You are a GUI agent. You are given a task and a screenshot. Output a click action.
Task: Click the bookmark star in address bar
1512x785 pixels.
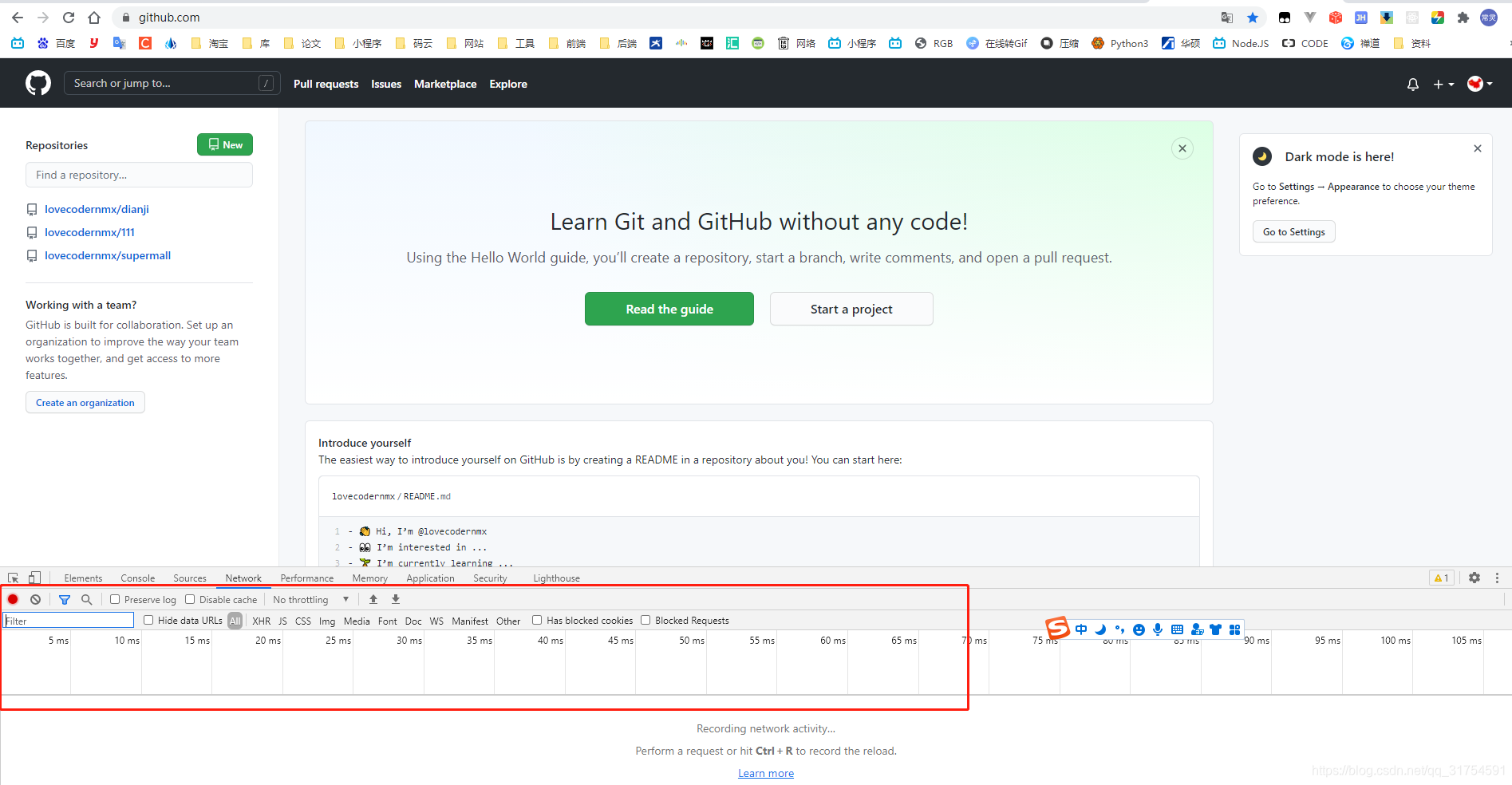(1253, 18)
